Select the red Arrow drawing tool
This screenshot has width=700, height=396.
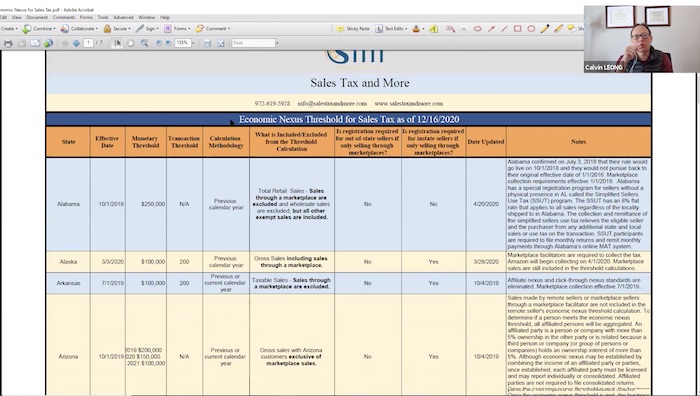coord(491,29)
